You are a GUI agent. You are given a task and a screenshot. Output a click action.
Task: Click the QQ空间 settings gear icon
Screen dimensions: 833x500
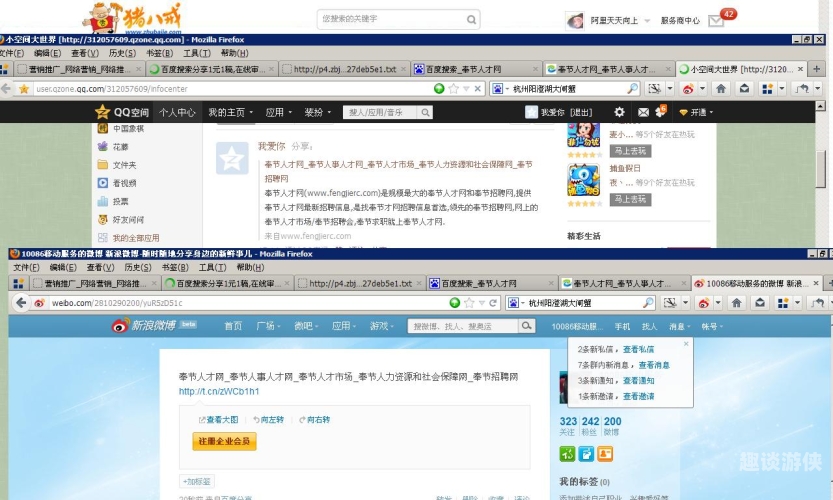coord(619,112)
